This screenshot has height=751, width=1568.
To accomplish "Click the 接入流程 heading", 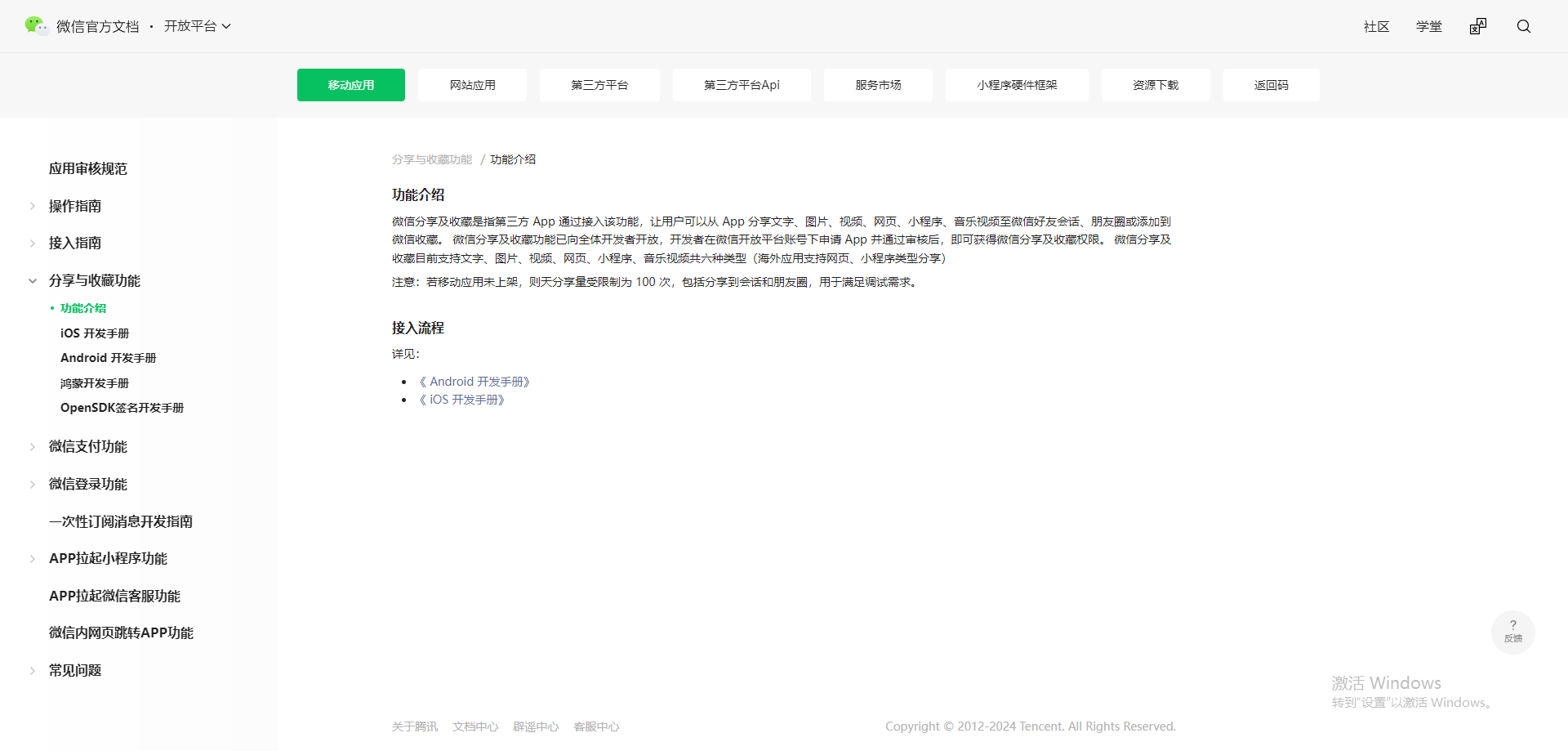I will click(418, 328).
